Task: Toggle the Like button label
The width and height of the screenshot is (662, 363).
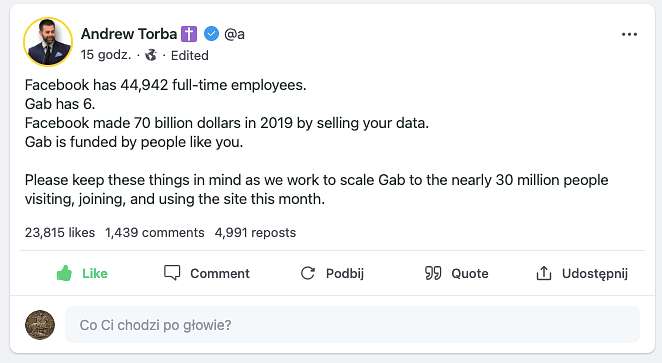Action: [95, 274]
